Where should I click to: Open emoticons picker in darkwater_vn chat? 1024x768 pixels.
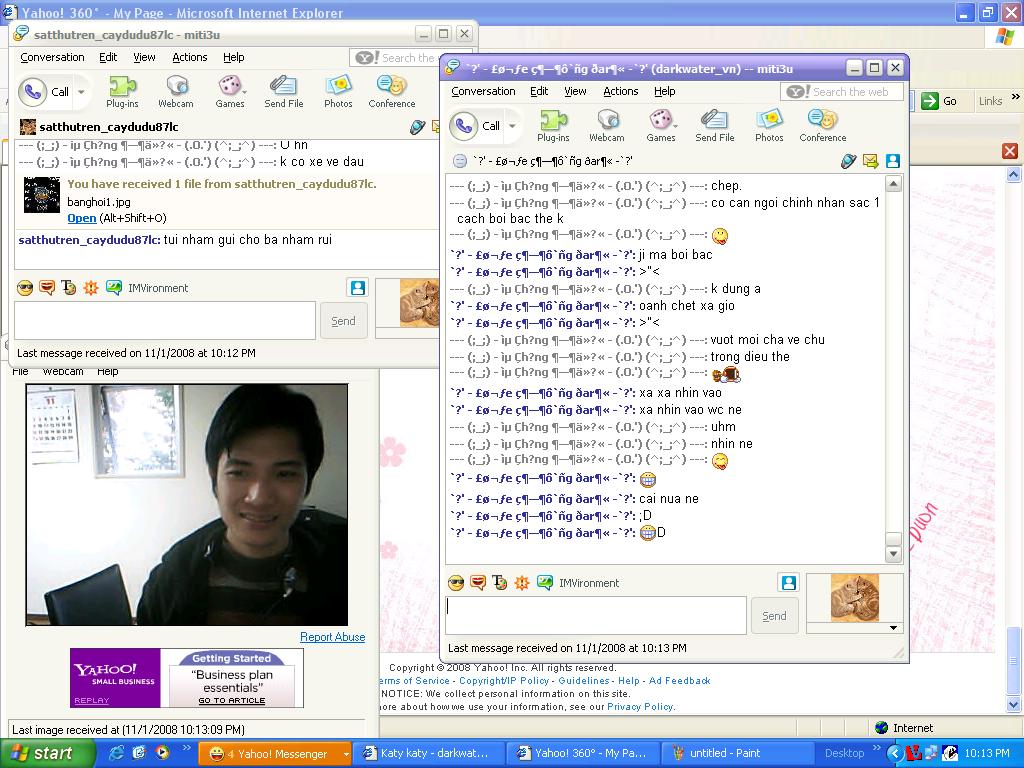coord(456,583)
